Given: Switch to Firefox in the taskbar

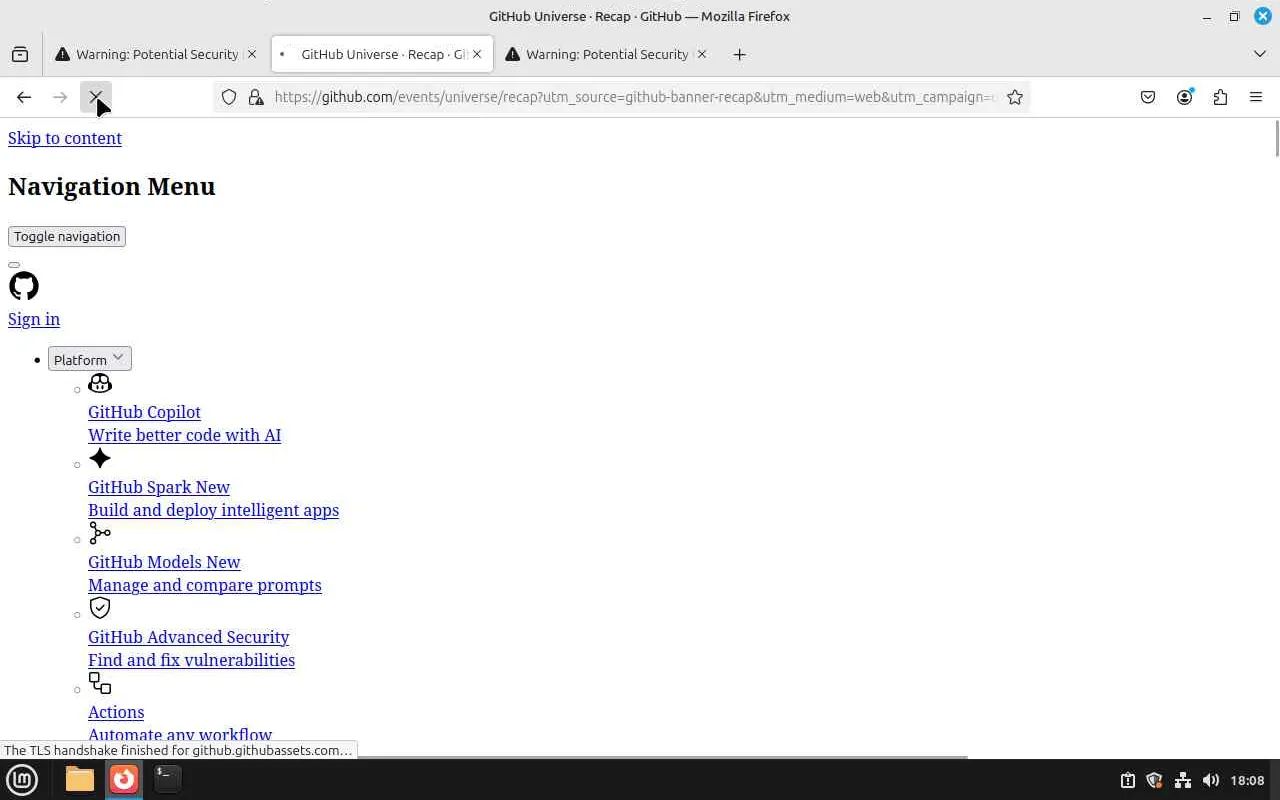Looking at the screenshot, I should (x=124, y=779).
